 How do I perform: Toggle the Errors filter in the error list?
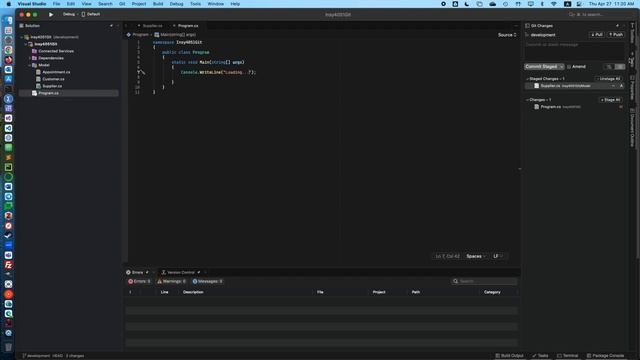tap(139, 281)
